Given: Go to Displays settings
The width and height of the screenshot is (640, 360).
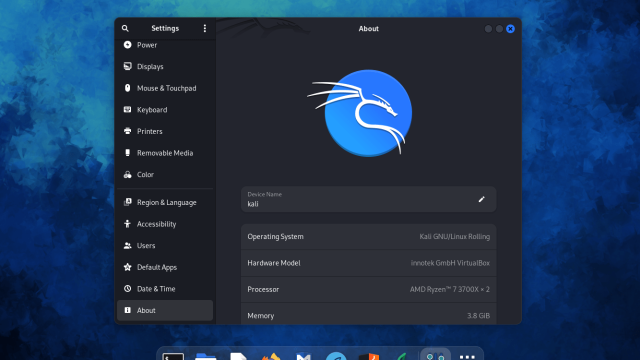Looking at the screenshot, I should (x=165, y=67).
